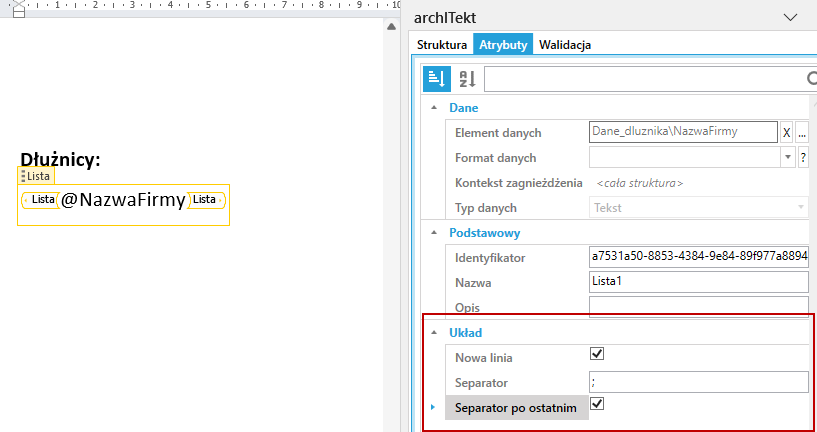The image size is (817, 432).
Task: Open the Format danych dropdown
Action: (x=787, y=157)
